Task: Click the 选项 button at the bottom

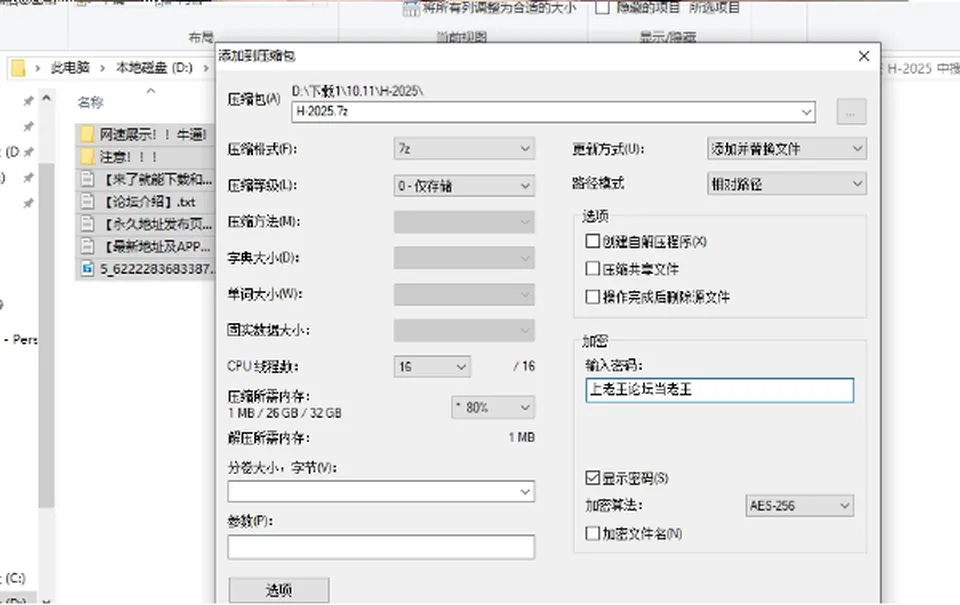Action: click(x=279, y=590)
